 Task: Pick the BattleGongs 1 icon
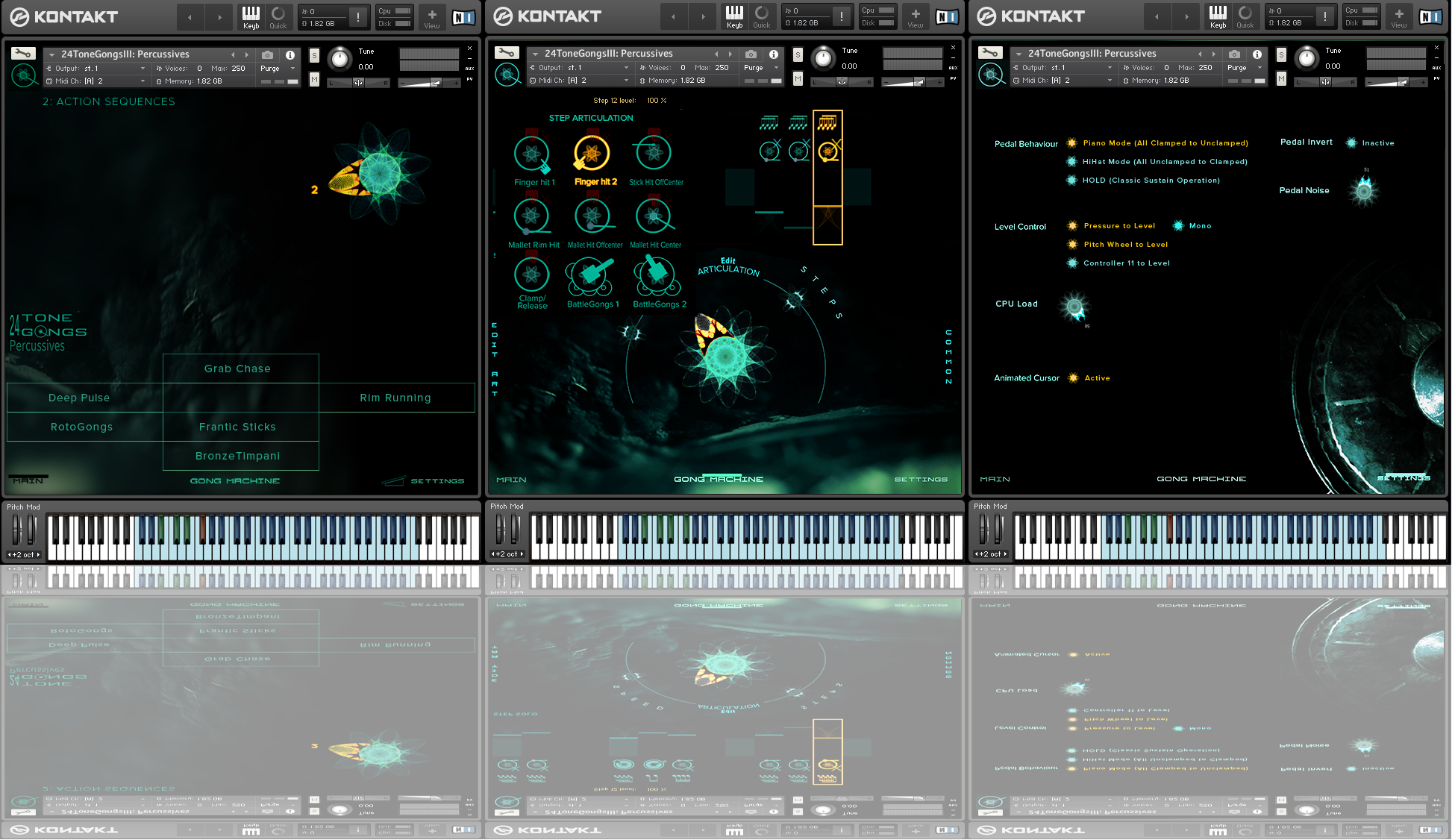click(590, 277)
